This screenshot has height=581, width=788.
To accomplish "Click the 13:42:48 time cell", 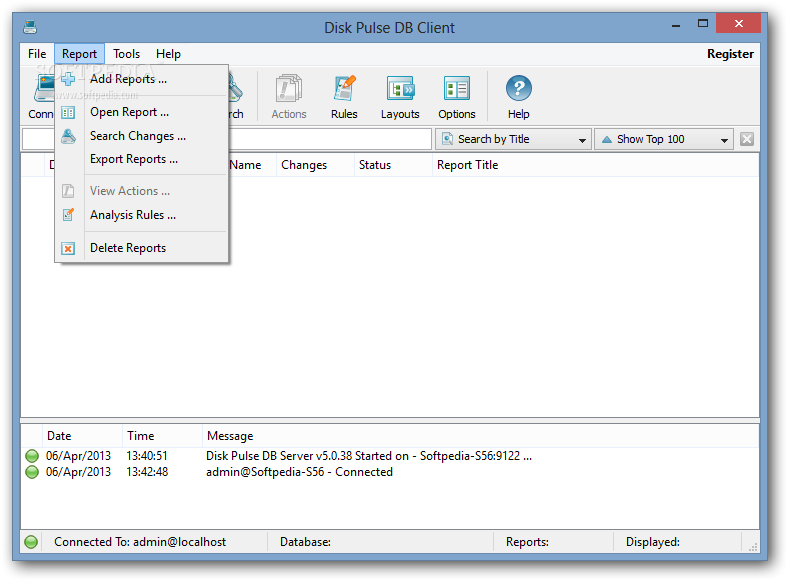I will tap(147, 472).
